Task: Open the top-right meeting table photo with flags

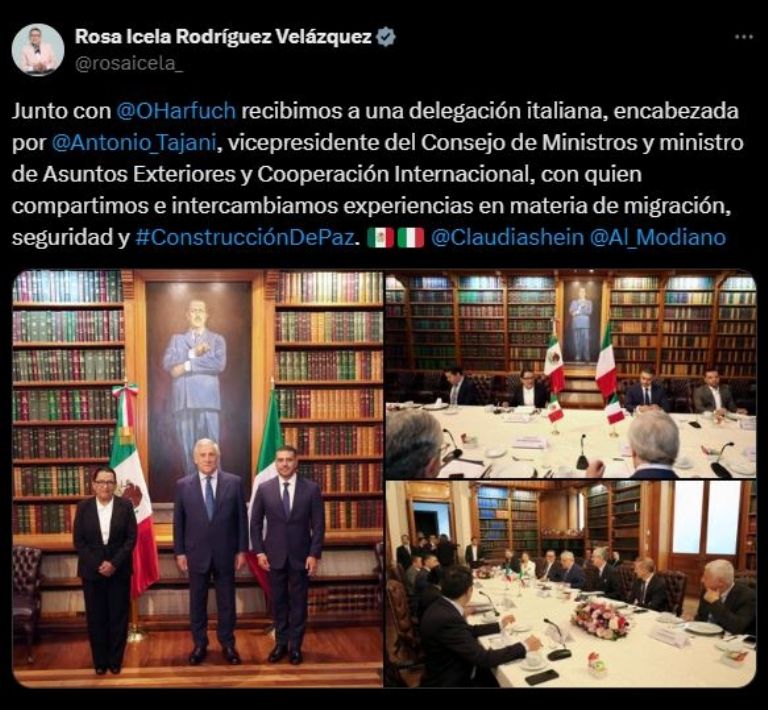Action: (x=571, y=374)
